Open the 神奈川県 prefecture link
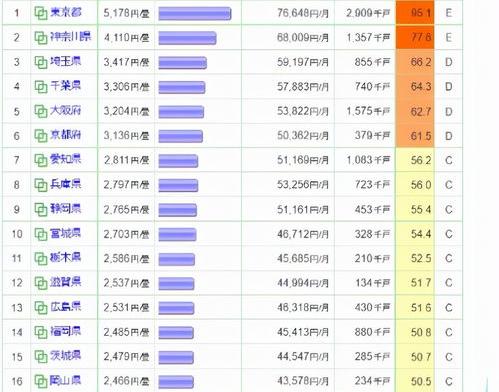Image resolution: width=499 pixels, height=392 pixels. point(70,37)
